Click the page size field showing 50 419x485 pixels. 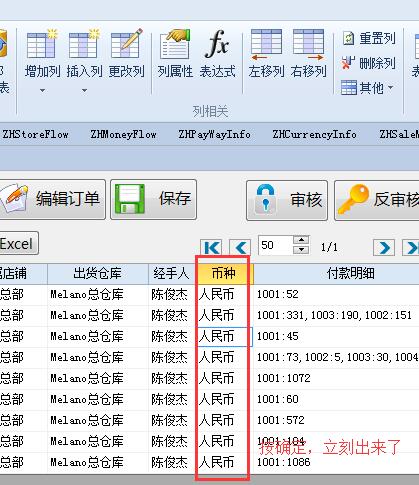click(276, 245)
